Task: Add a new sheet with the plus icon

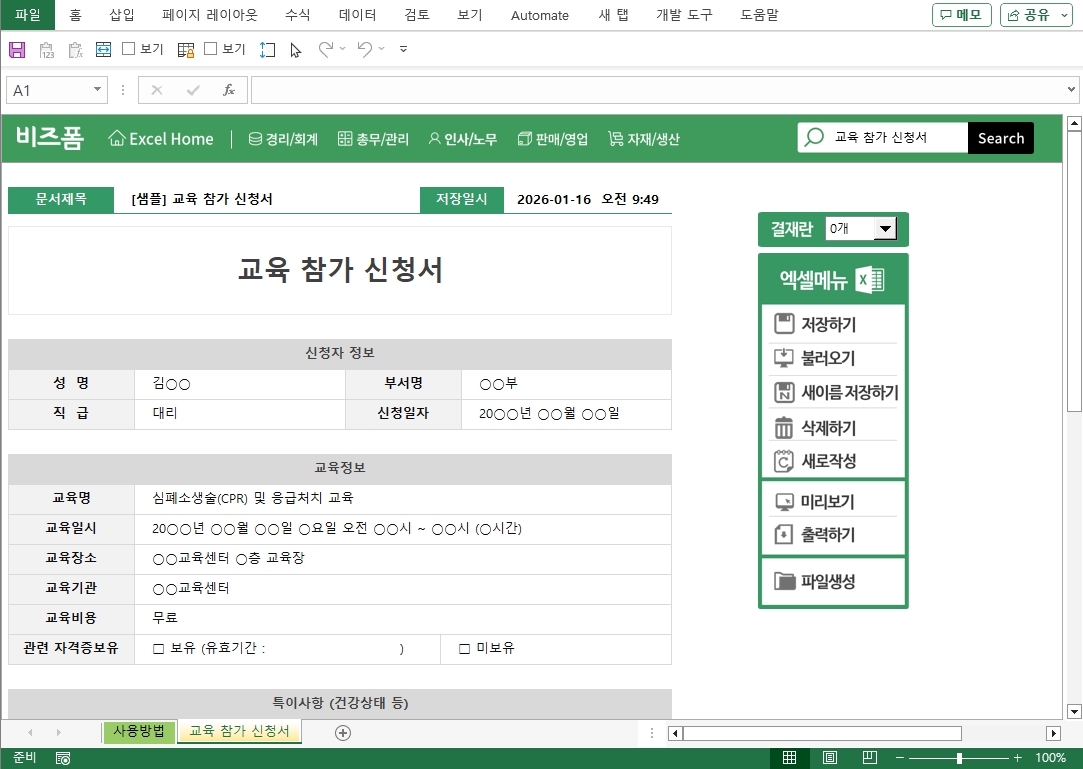Action: tap(343, 733)
